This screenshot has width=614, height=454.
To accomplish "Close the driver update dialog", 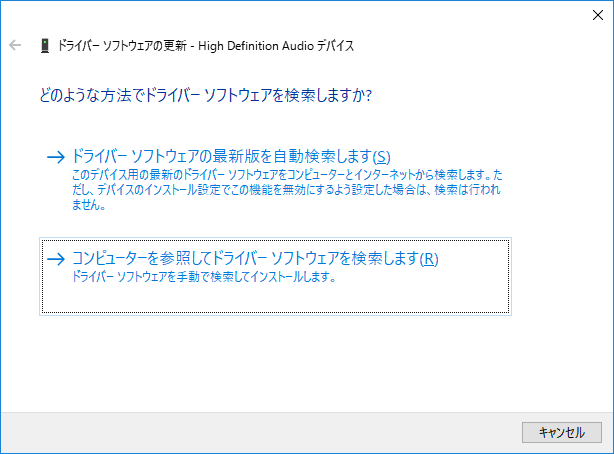I will pyautogui.click(x=598, y=15).
